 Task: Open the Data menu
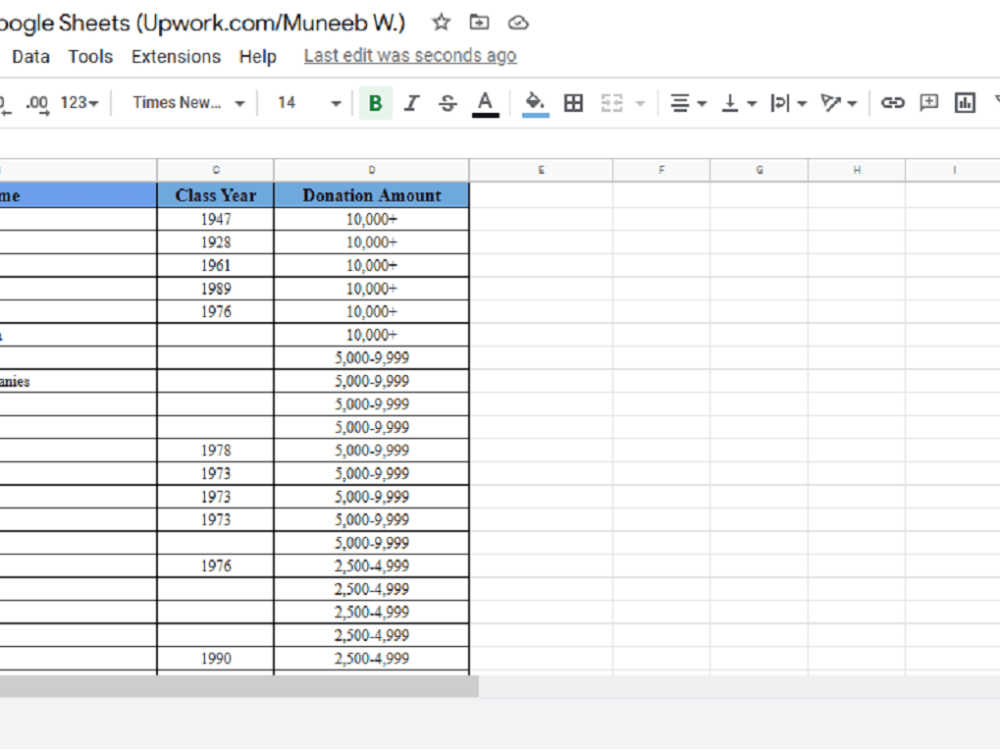(x=30, y=57)
